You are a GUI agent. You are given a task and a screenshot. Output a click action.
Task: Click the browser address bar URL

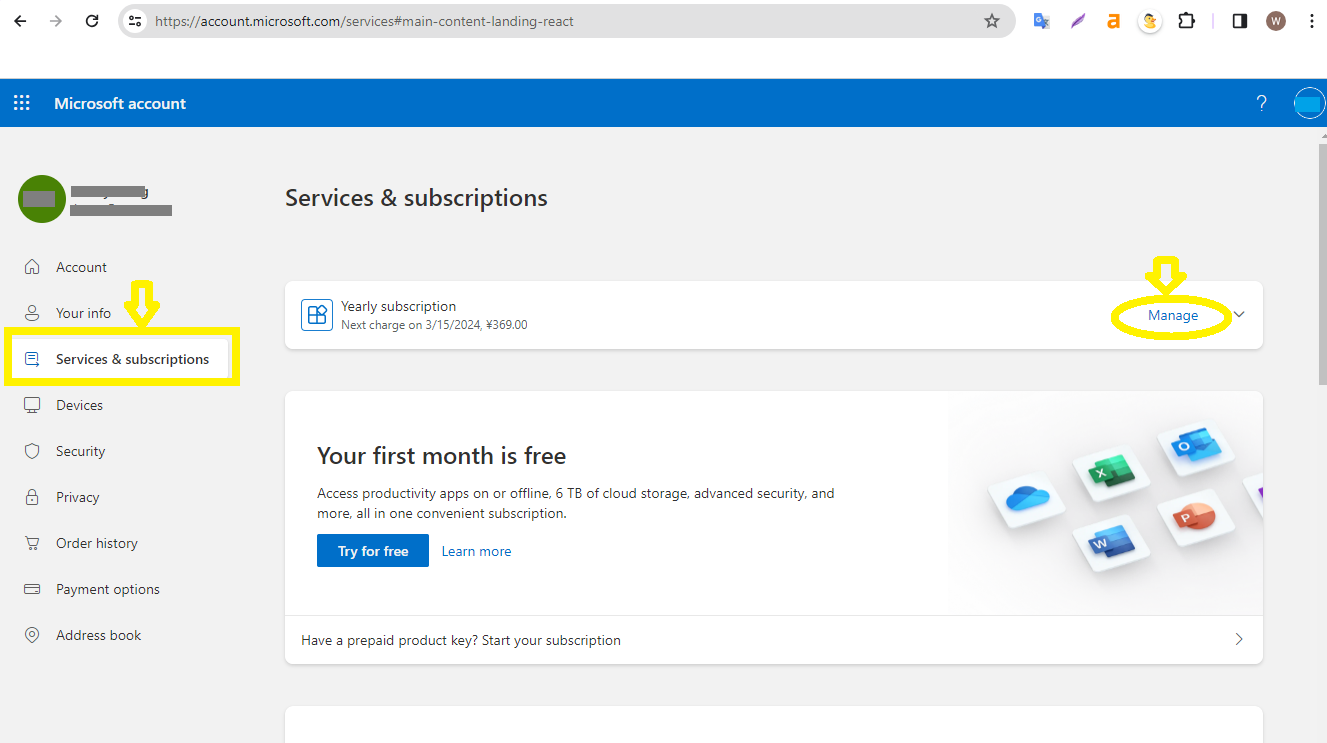364,21
